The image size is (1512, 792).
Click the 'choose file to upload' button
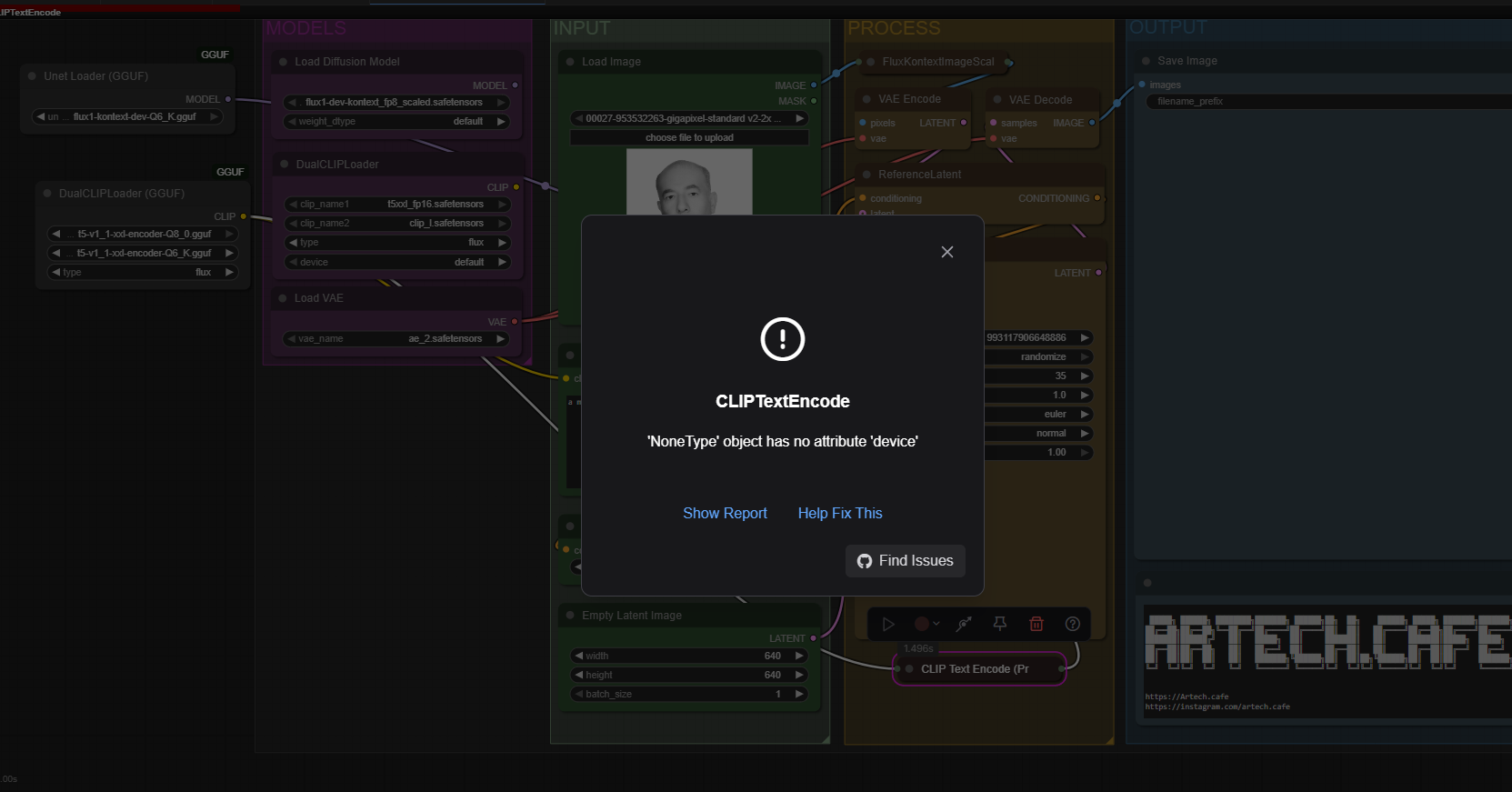689,138
